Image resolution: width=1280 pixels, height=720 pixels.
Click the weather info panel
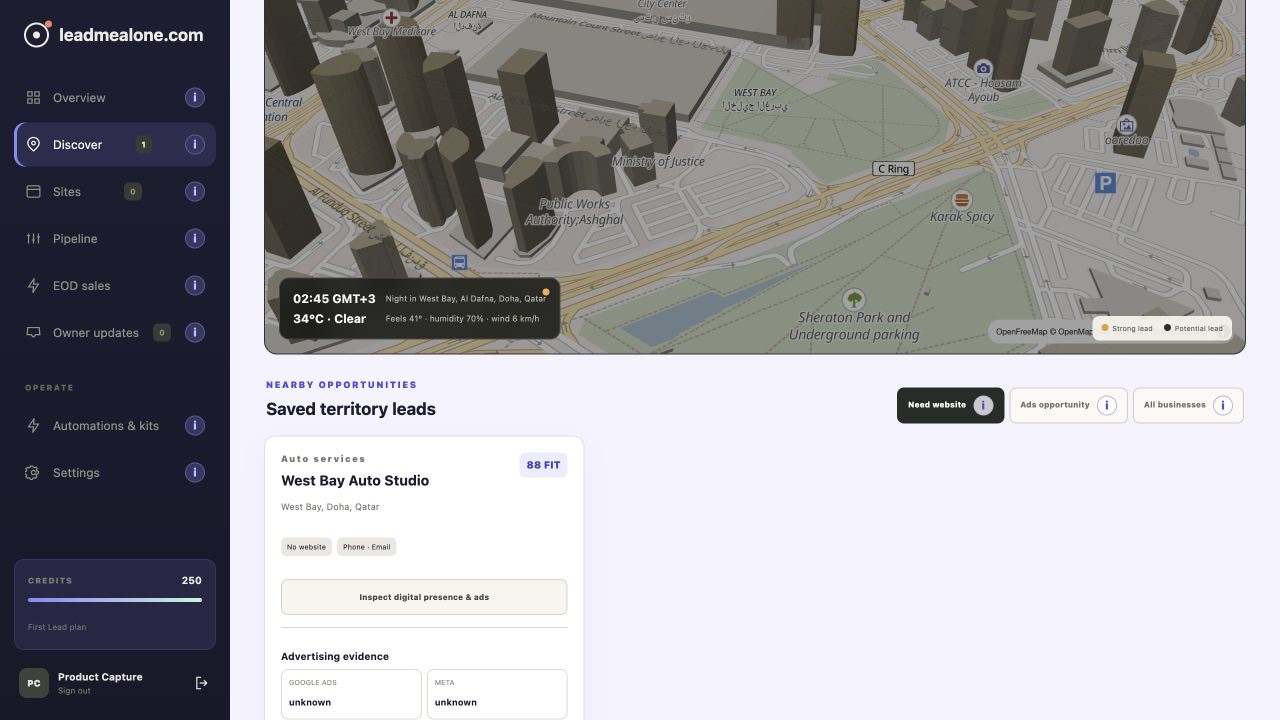coord(419,308)
